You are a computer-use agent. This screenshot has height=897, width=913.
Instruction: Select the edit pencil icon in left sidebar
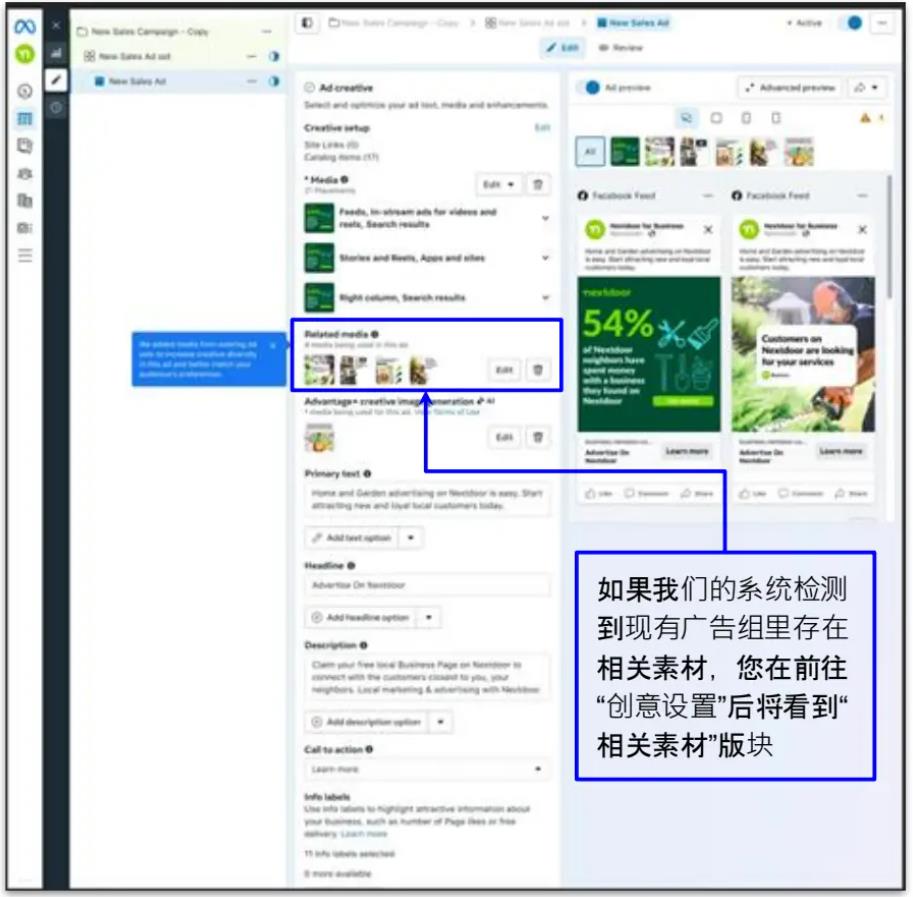[x=57, y=78]
